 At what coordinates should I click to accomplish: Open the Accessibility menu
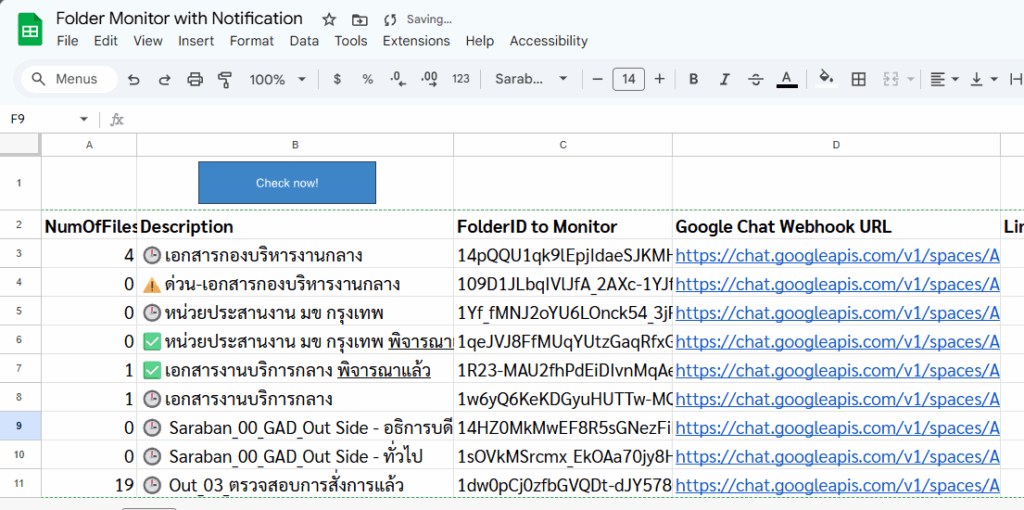pyautogui.click(x=549, y=41)
